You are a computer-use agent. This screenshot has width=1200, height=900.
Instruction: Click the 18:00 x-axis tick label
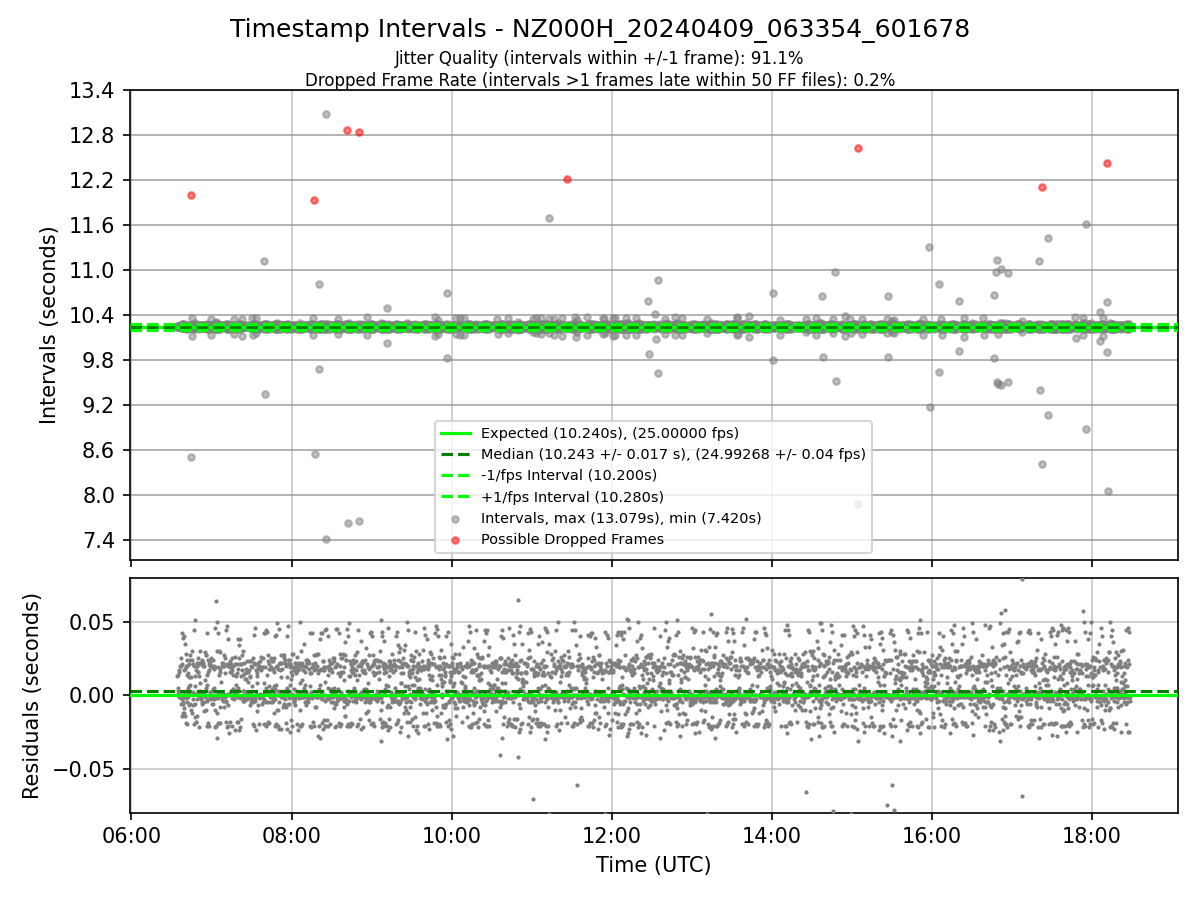click(1091, 835)
